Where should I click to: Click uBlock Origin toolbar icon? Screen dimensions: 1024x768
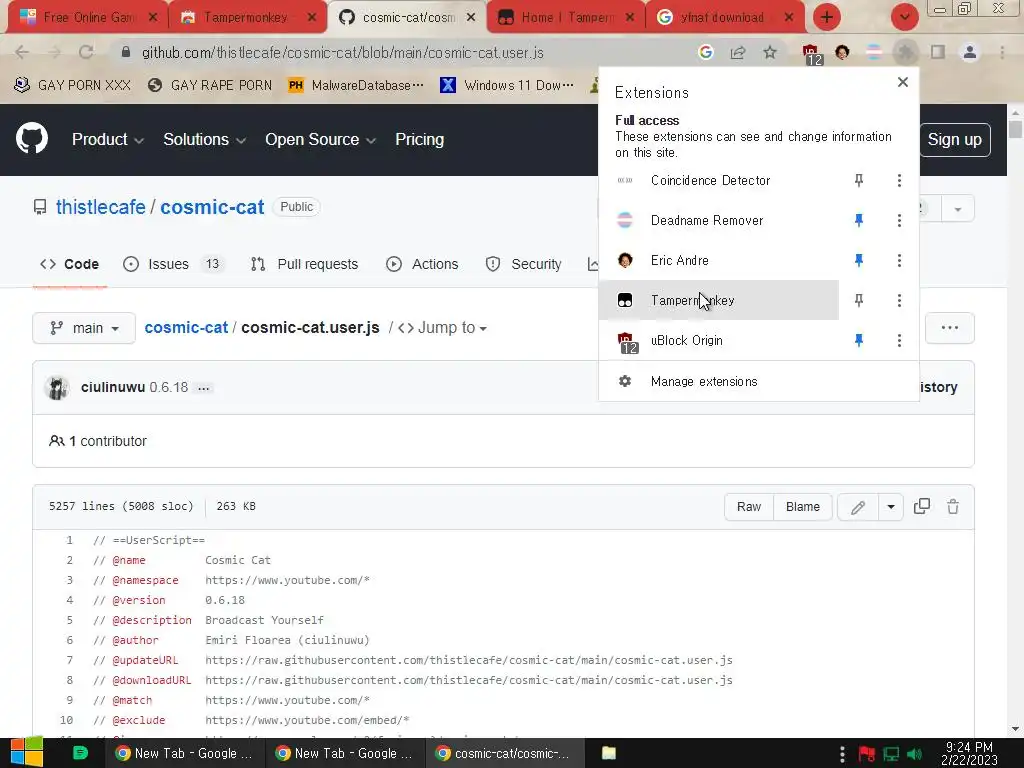coord(811,54)
